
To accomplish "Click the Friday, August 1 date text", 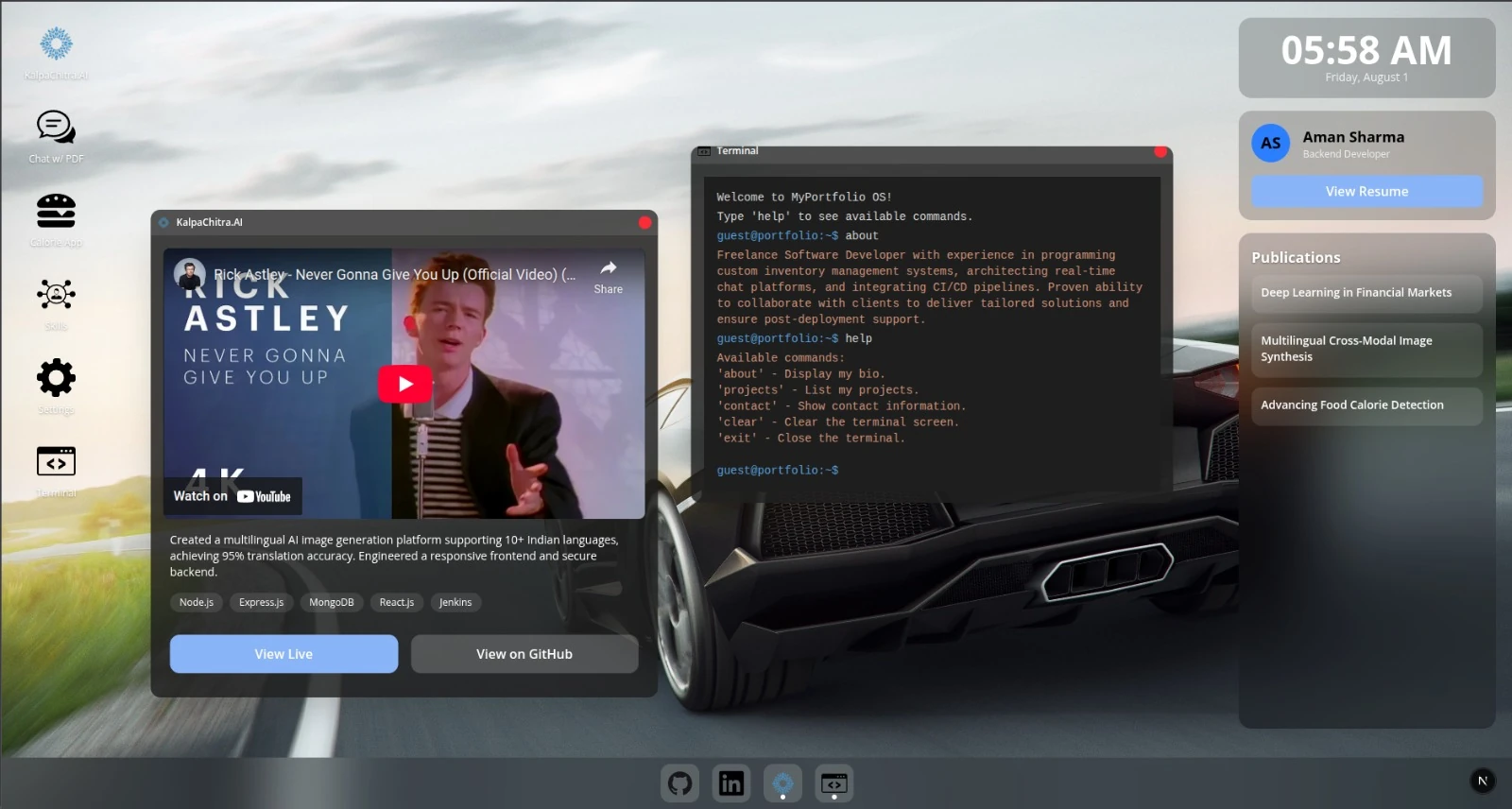I will (x=1366, y=77).
